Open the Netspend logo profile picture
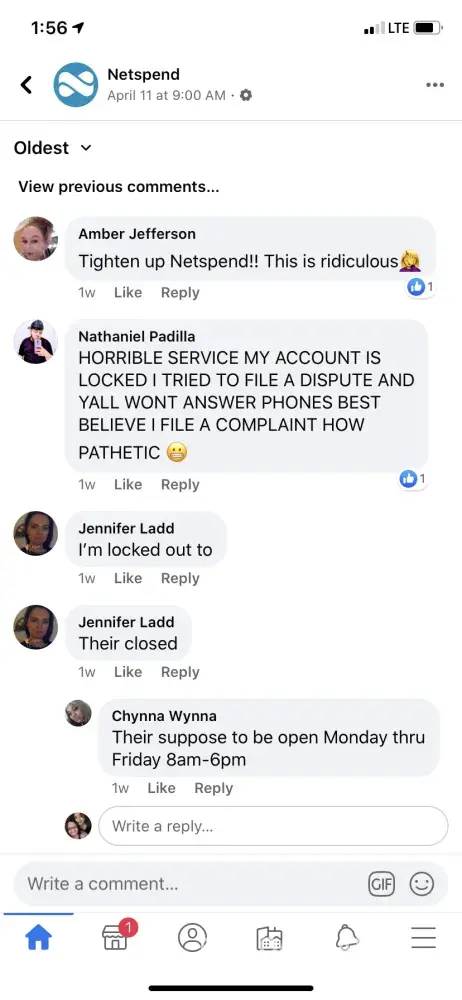This screenshot has width=462, height=1000. [x=76, y=84]
